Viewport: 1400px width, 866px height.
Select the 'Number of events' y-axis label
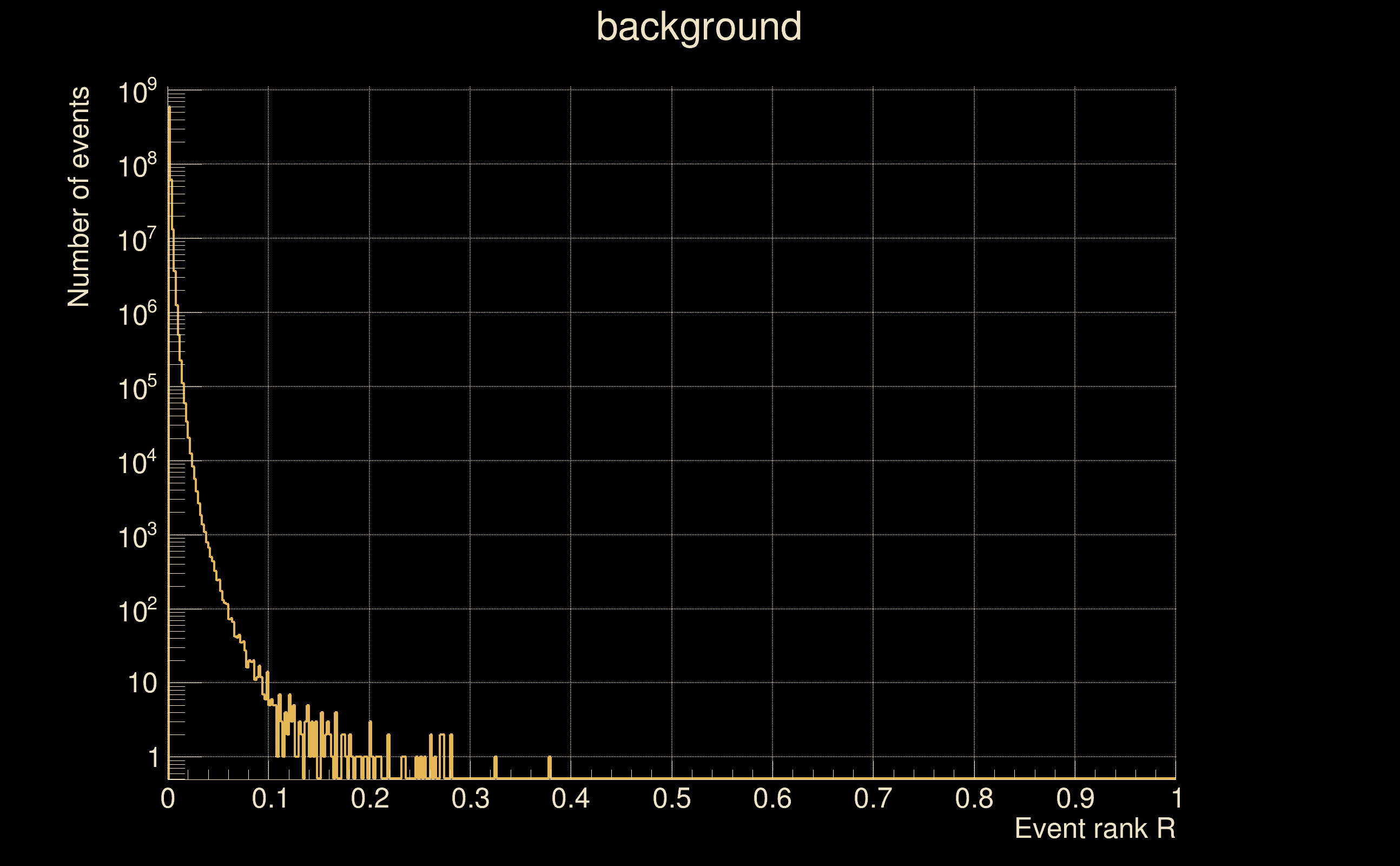click(79, 197)
